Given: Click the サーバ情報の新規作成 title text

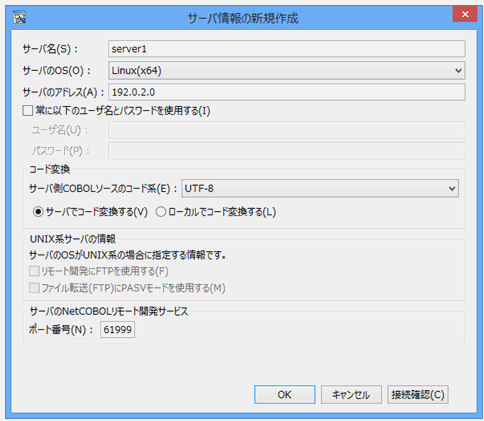Looking at the screenshot, I should pos(243,18).
